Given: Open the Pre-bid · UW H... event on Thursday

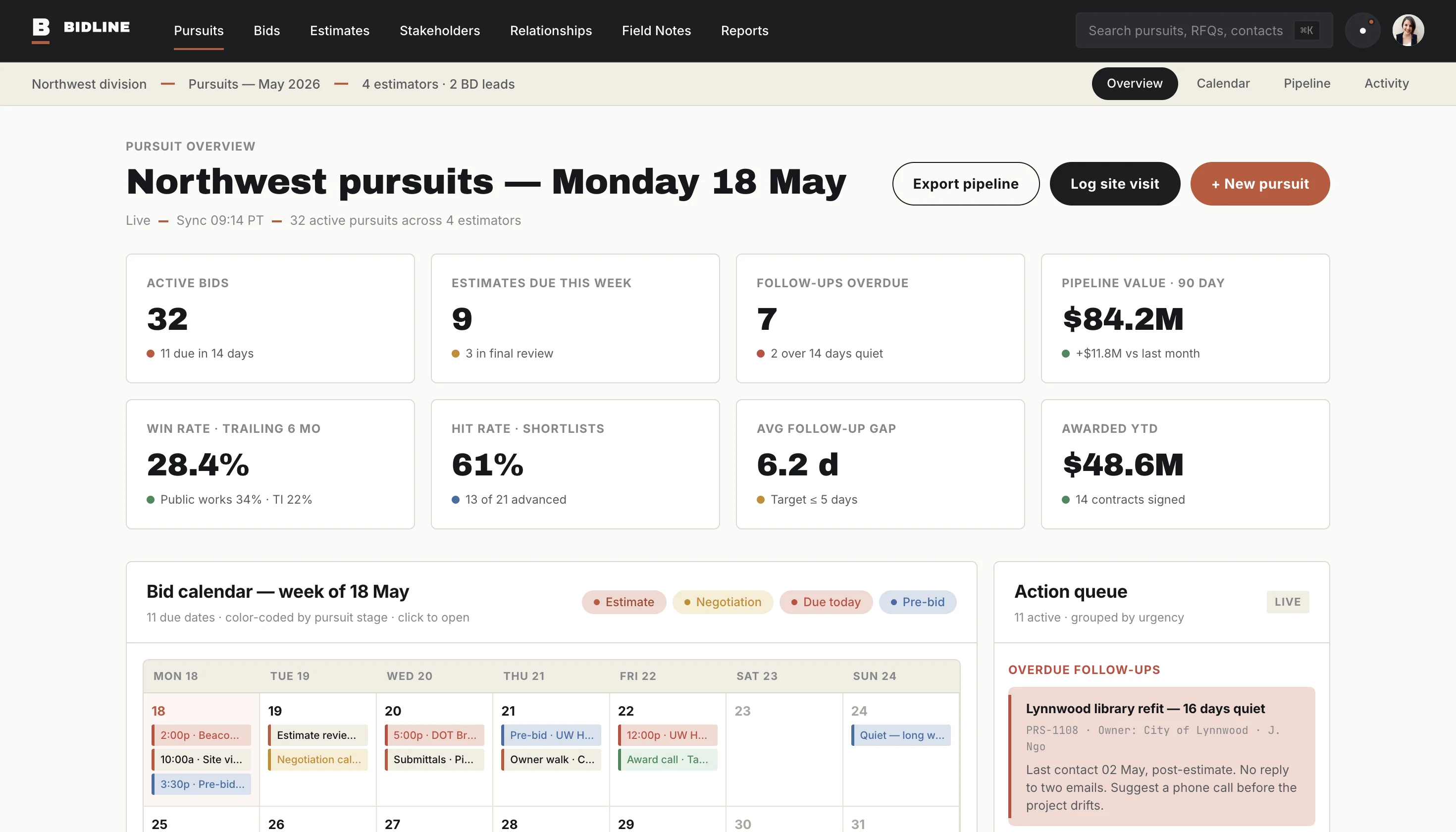Looking at the screenshot, I should pyautogui.click(x=550, y=735).
